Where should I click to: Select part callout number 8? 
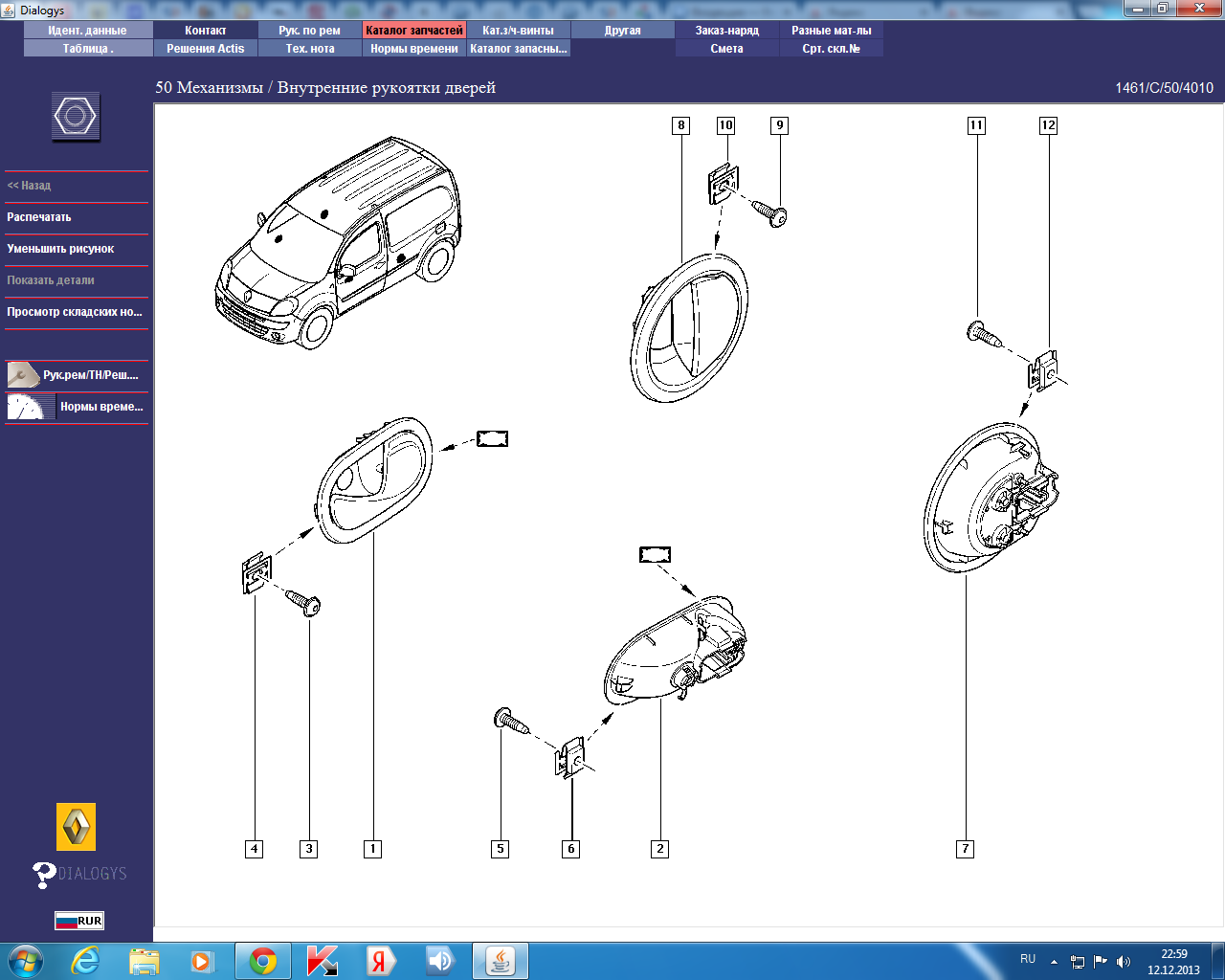pos(681,125)
